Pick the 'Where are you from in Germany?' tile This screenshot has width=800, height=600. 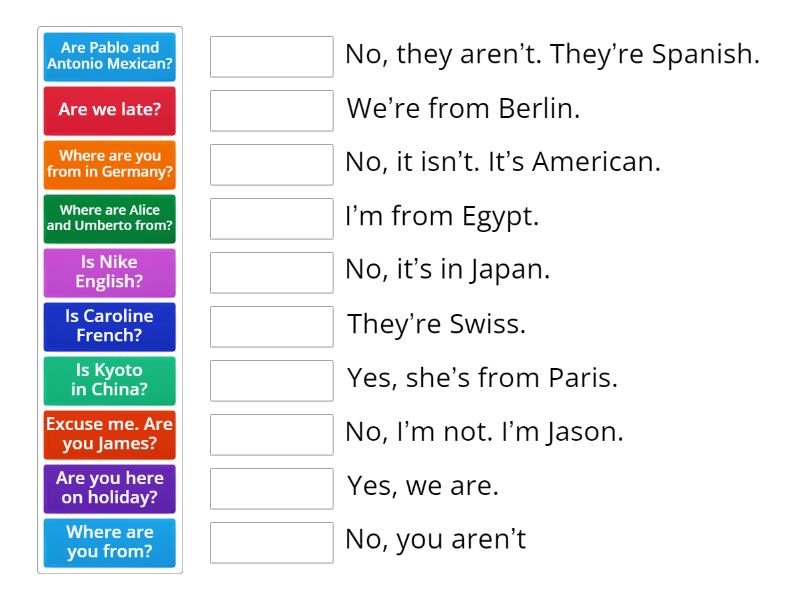coord(110,165)
